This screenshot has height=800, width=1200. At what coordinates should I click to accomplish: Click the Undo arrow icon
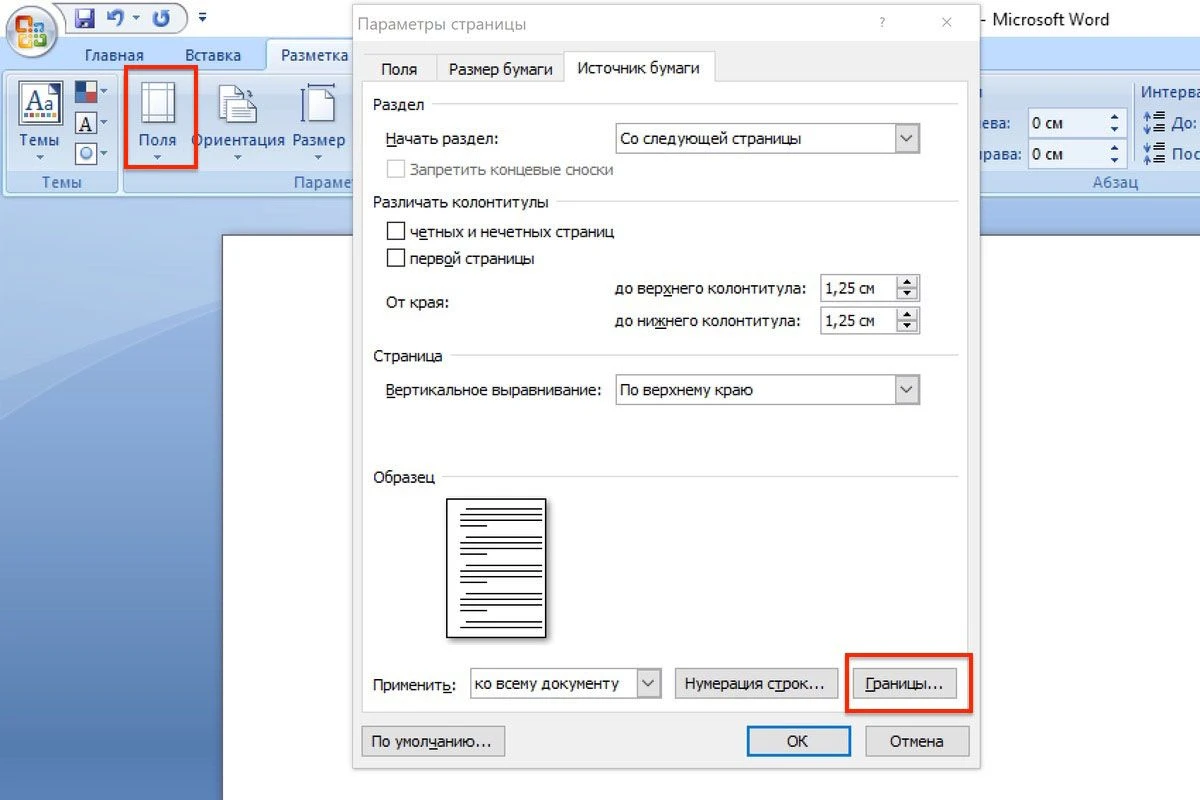pos(113,18)
